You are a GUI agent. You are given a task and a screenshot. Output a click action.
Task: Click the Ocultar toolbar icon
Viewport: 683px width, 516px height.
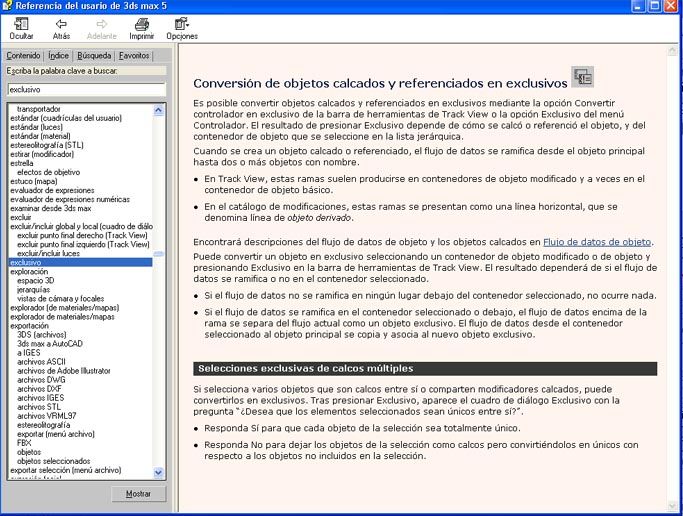21,29
